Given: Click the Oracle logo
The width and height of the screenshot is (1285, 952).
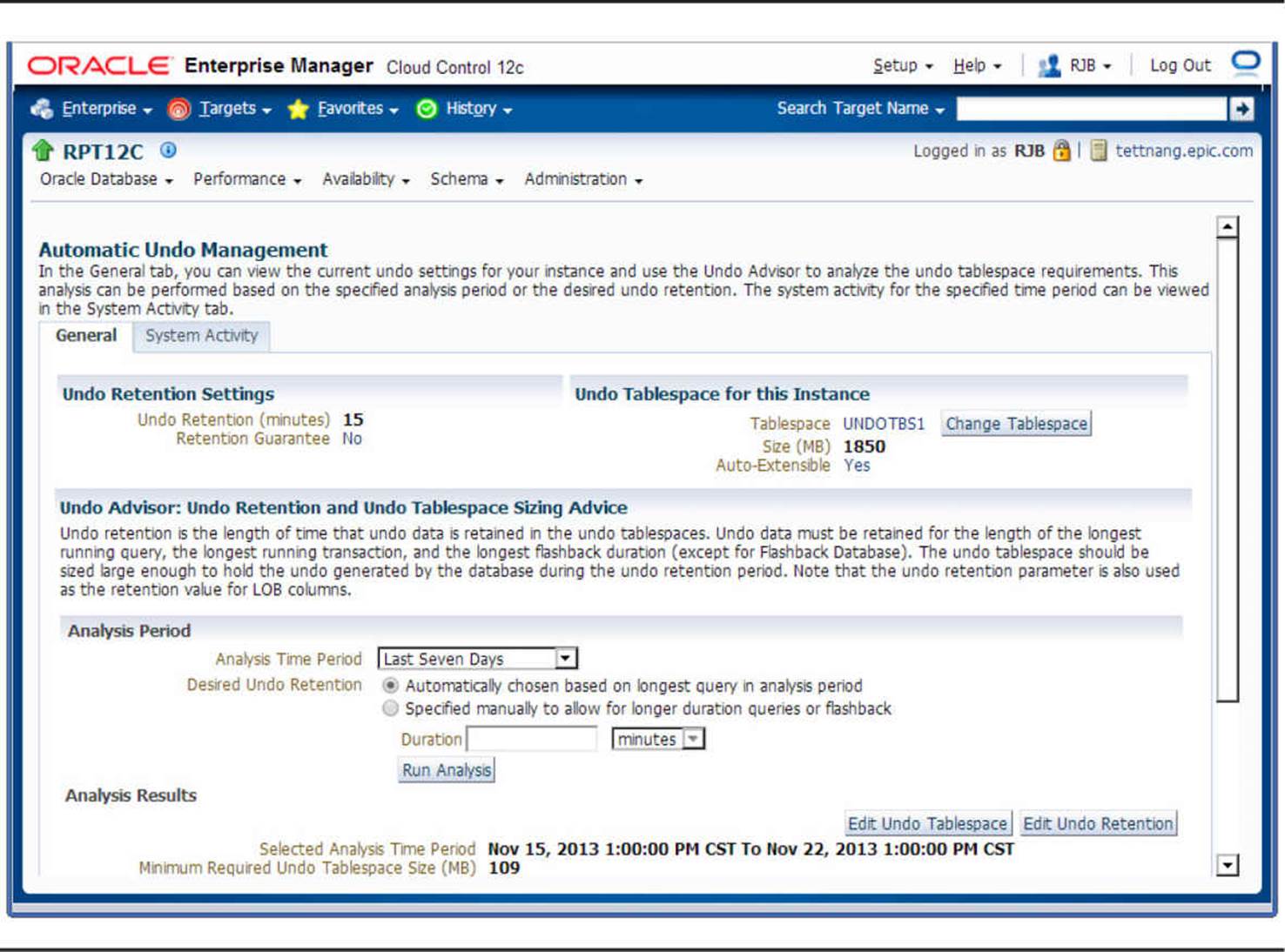Looking at the screenshot, I should pyautogui.click(x=99, y=65).
